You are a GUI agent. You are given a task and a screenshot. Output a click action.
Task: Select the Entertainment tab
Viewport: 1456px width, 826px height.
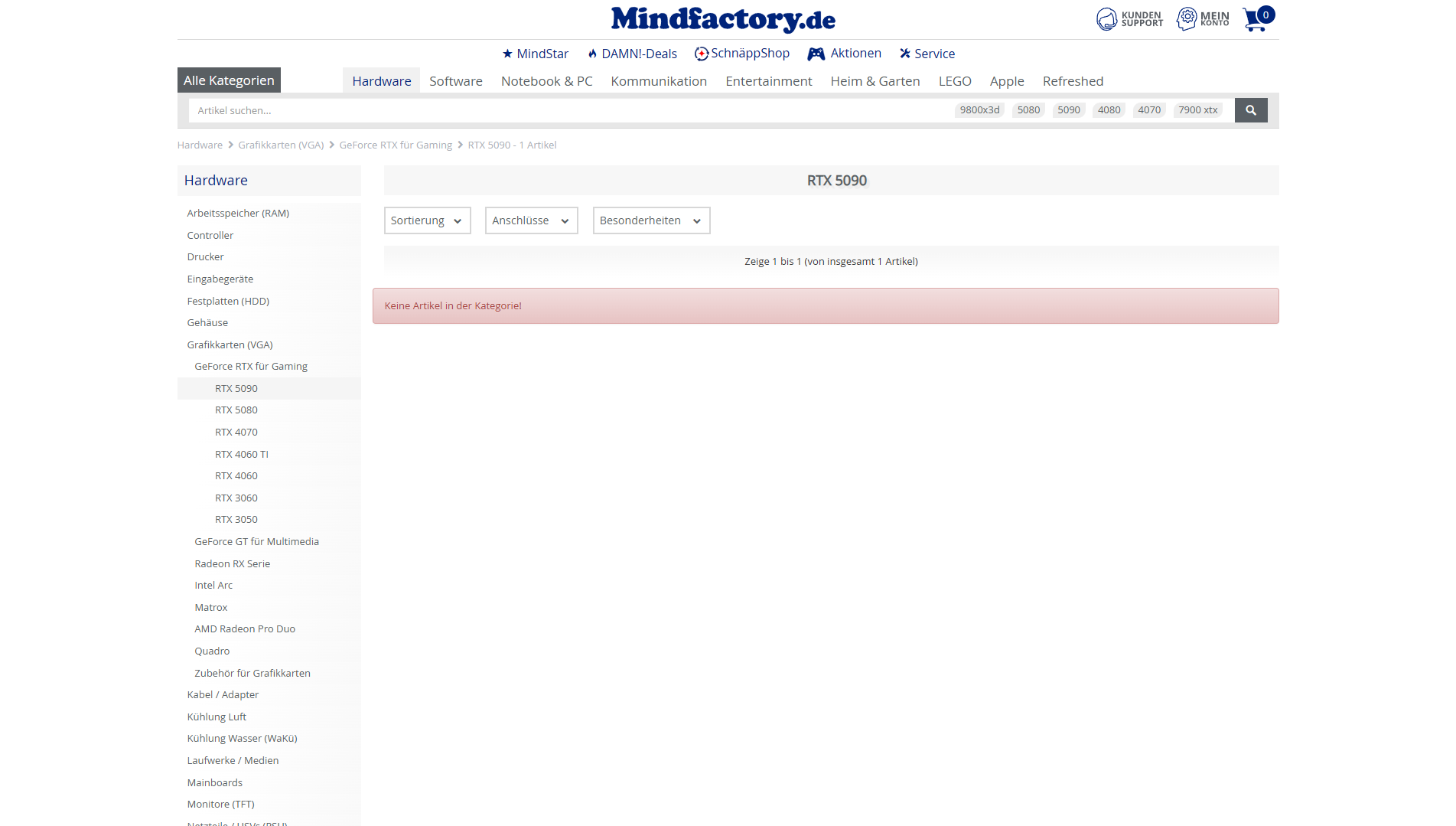point(768,81)
